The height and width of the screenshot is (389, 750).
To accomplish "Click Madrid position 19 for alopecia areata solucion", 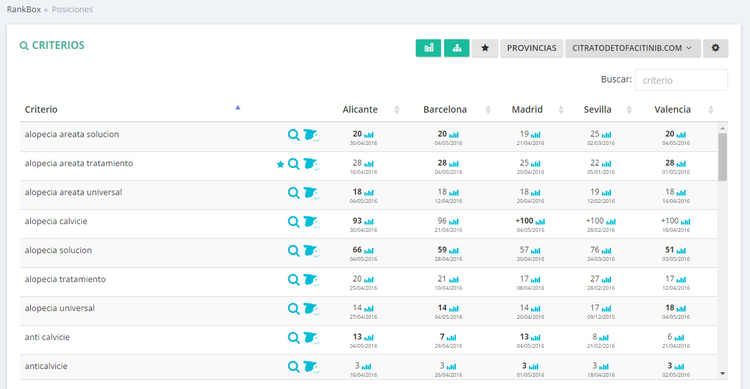I will coord(524,134).
